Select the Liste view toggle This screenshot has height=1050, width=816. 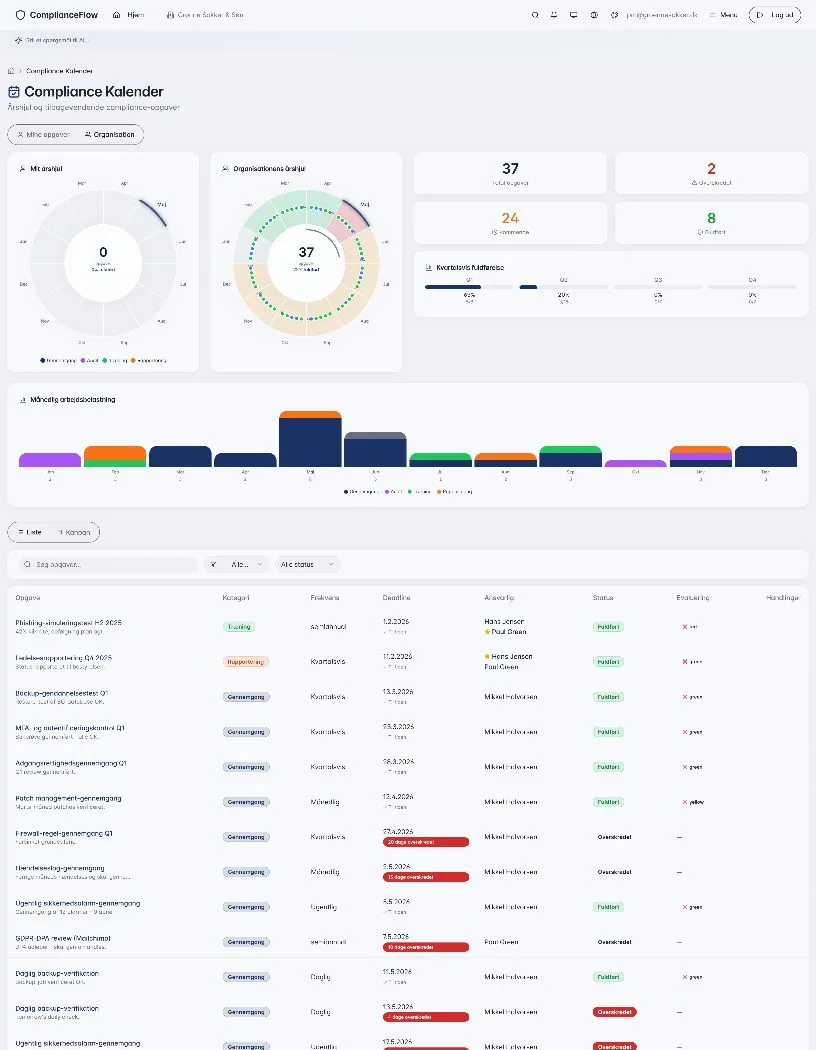click(x=30, y=532)
